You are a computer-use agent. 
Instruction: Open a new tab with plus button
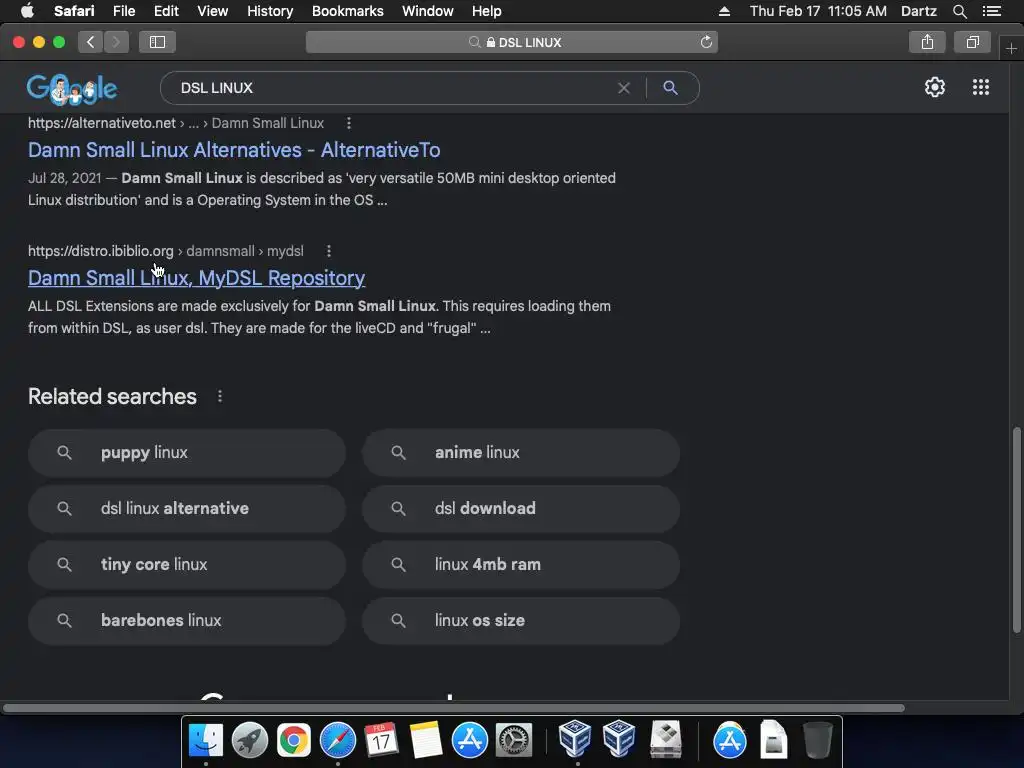(1011, 48)
